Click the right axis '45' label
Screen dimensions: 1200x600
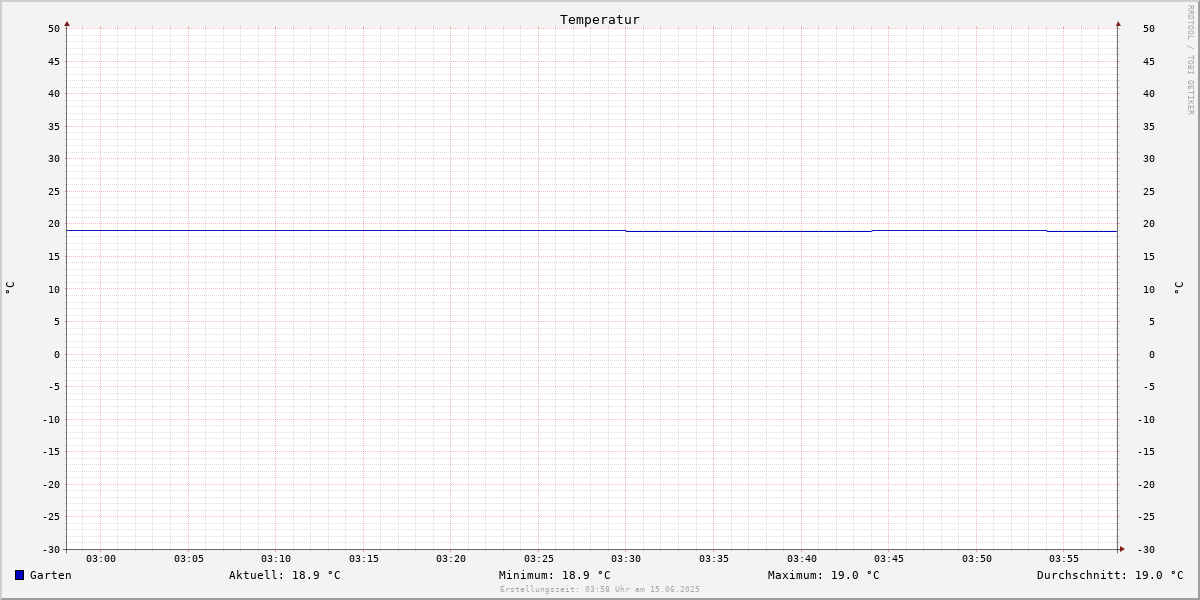pyautogui.click(x=1149, y=61)
